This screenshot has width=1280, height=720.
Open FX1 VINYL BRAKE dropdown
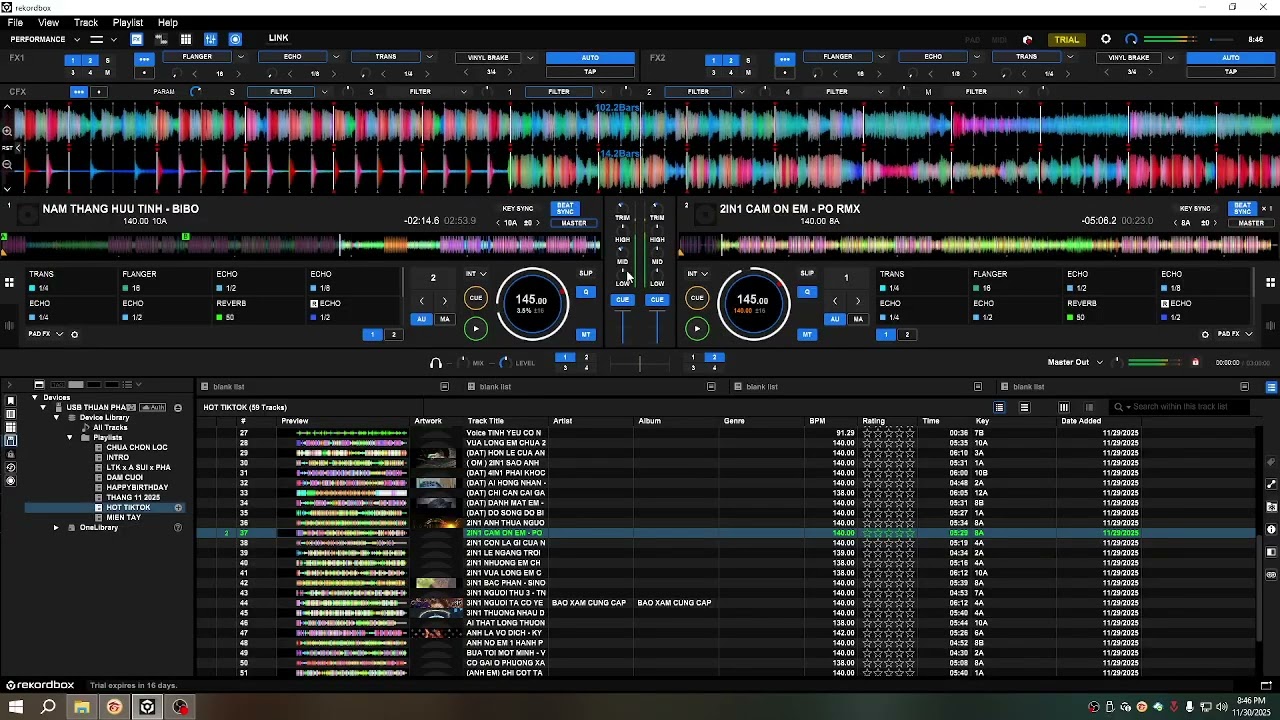point(530,58)
